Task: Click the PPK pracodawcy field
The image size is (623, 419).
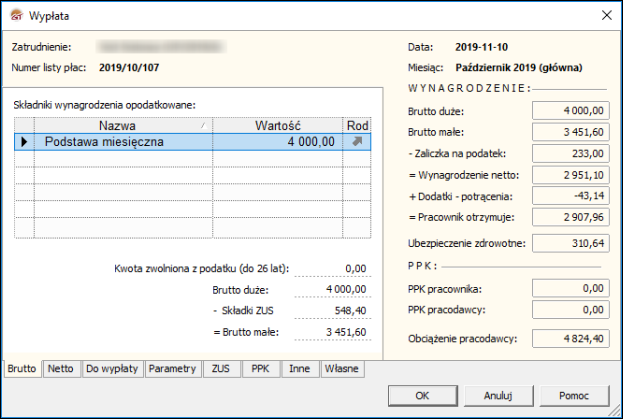Action: click(571, 310)
